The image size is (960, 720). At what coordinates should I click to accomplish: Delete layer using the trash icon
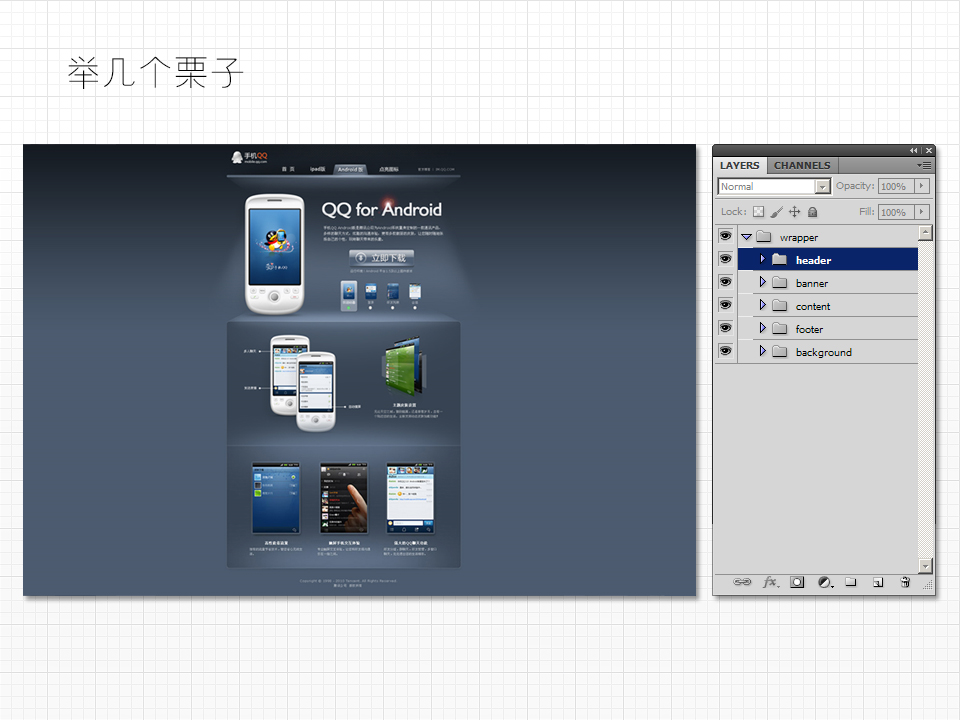pyautogui.click(x=905, y=582)
